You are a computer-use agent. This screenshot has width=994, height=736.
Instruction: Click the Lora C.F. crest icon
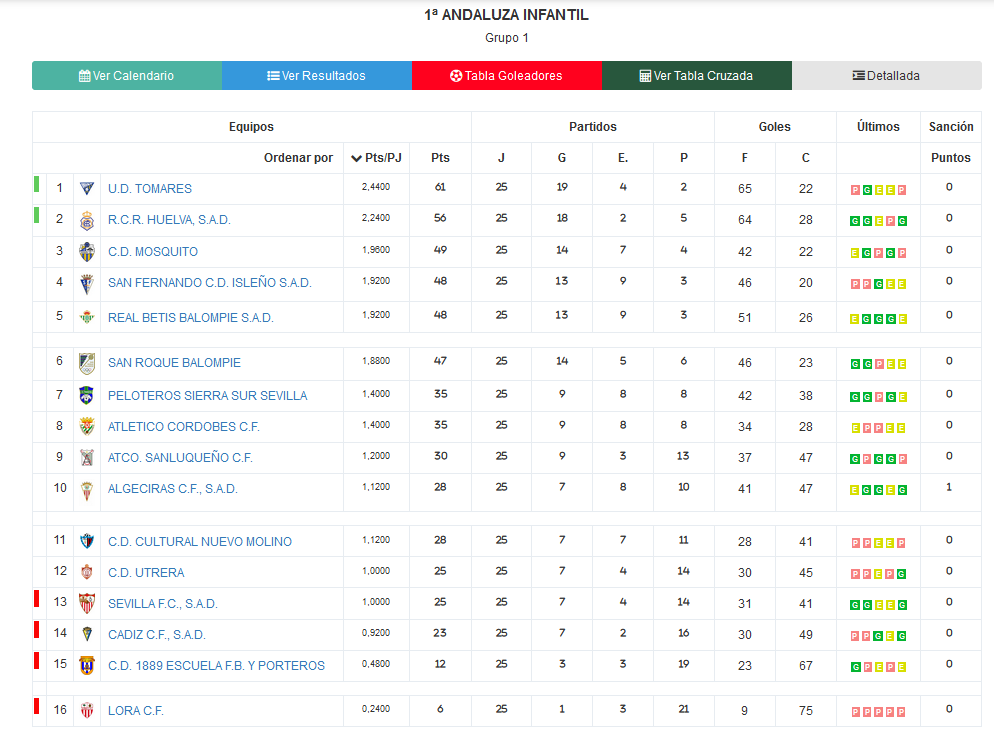(x=87, y=710)
